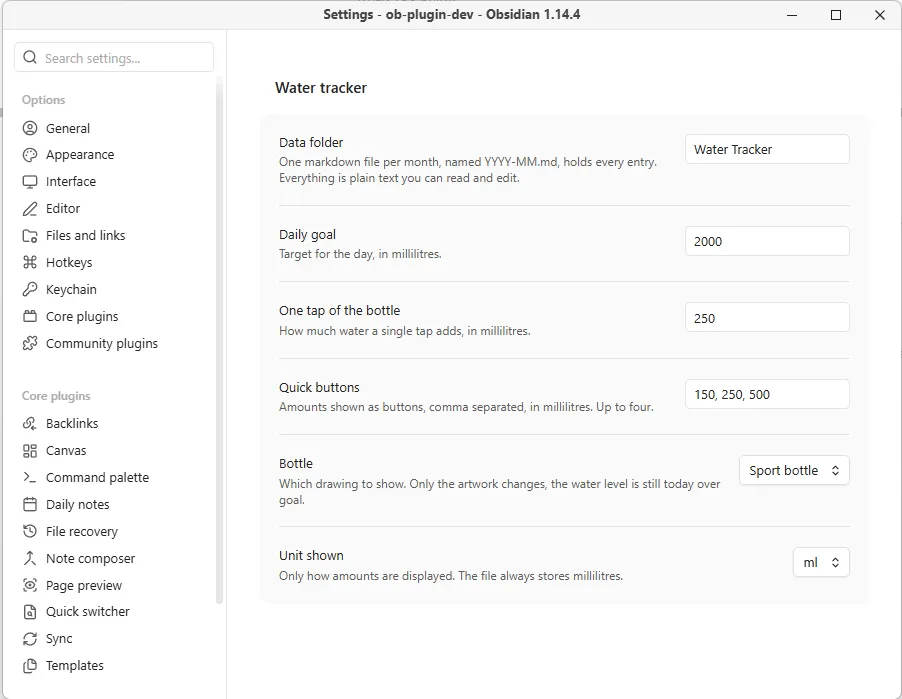902x699 pixels.
Task: Click the Templates copy icon
Action: [x=30, y=666]
